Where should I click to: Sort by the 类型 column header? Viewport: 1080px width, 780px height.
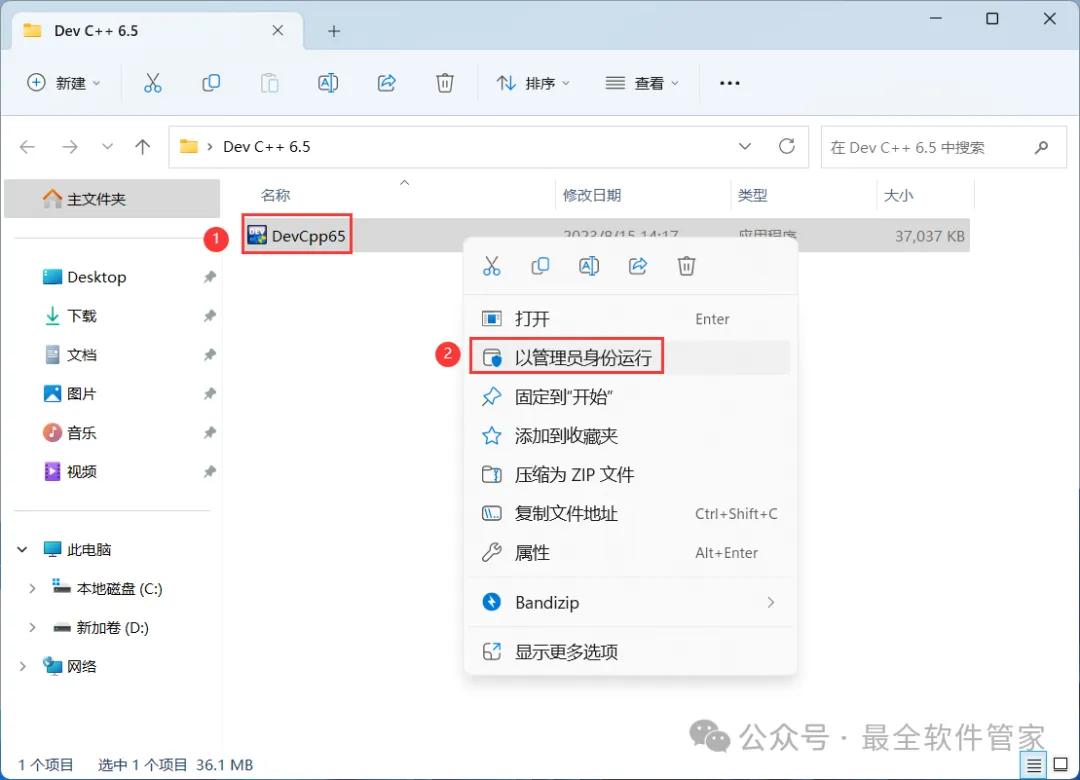click(752, 196)
